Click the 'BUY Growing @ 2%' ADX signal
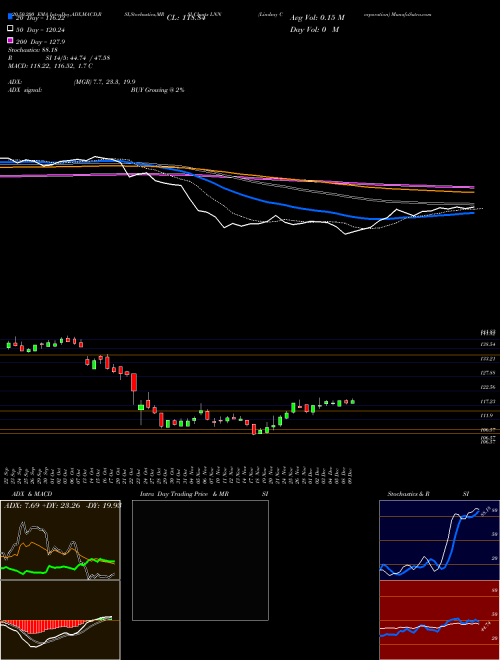This screenshot has height=660, width=500. pyautogui.click(x=157, y=90)
